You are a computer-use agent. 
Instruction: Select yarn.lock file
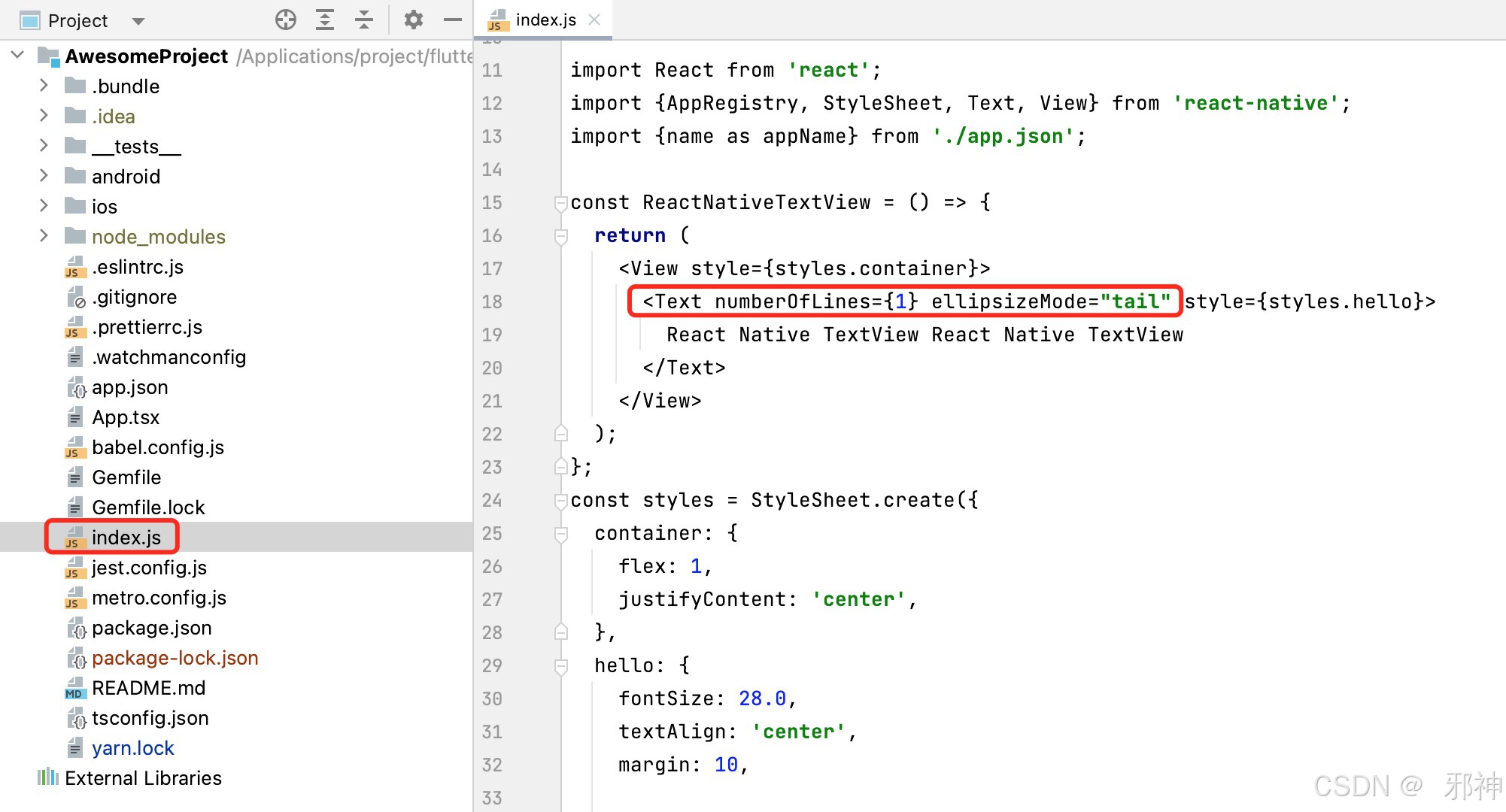[133, 748]
